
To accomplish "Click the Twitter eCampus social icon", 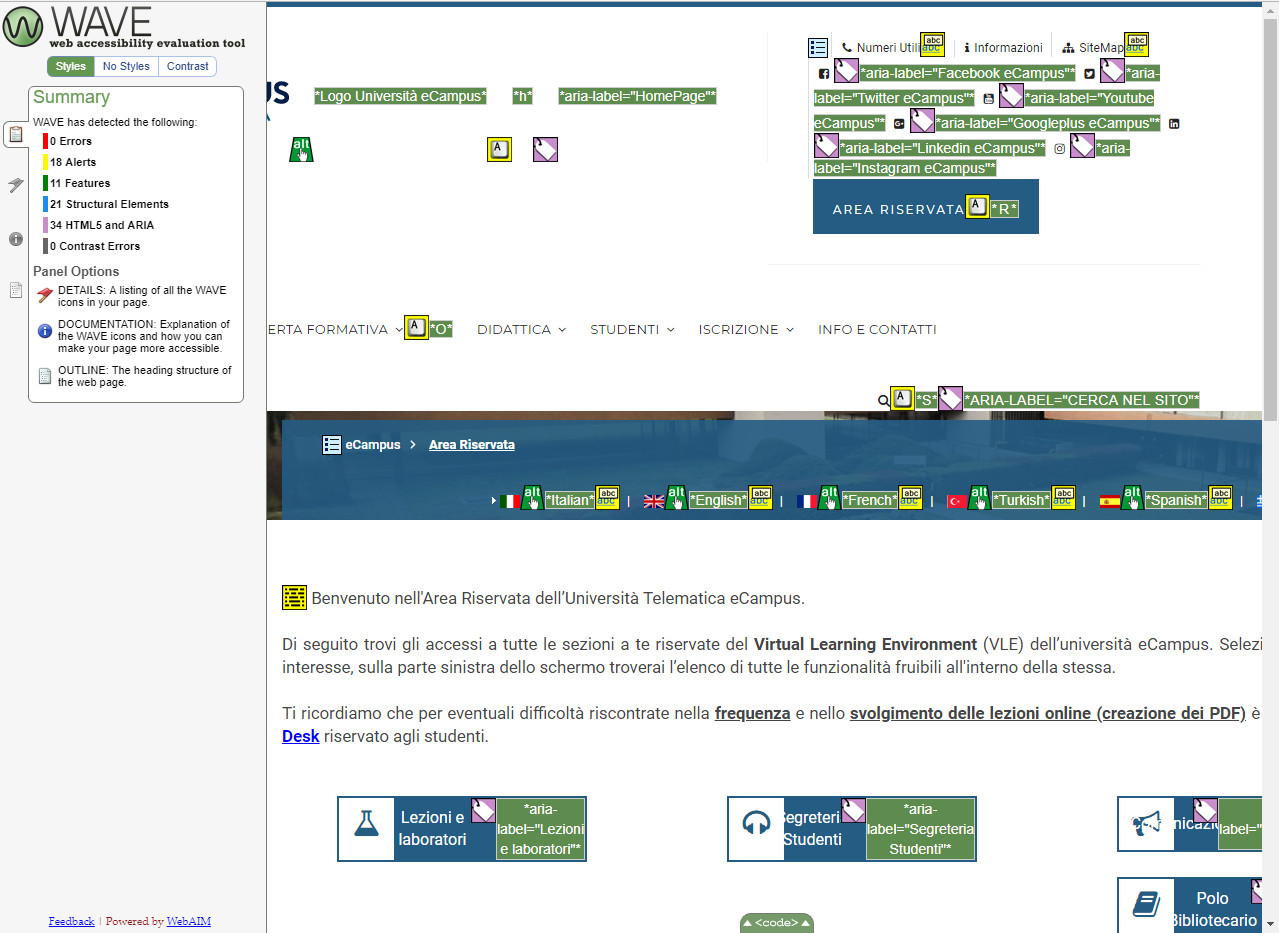I will click(x=1089, y=74).
